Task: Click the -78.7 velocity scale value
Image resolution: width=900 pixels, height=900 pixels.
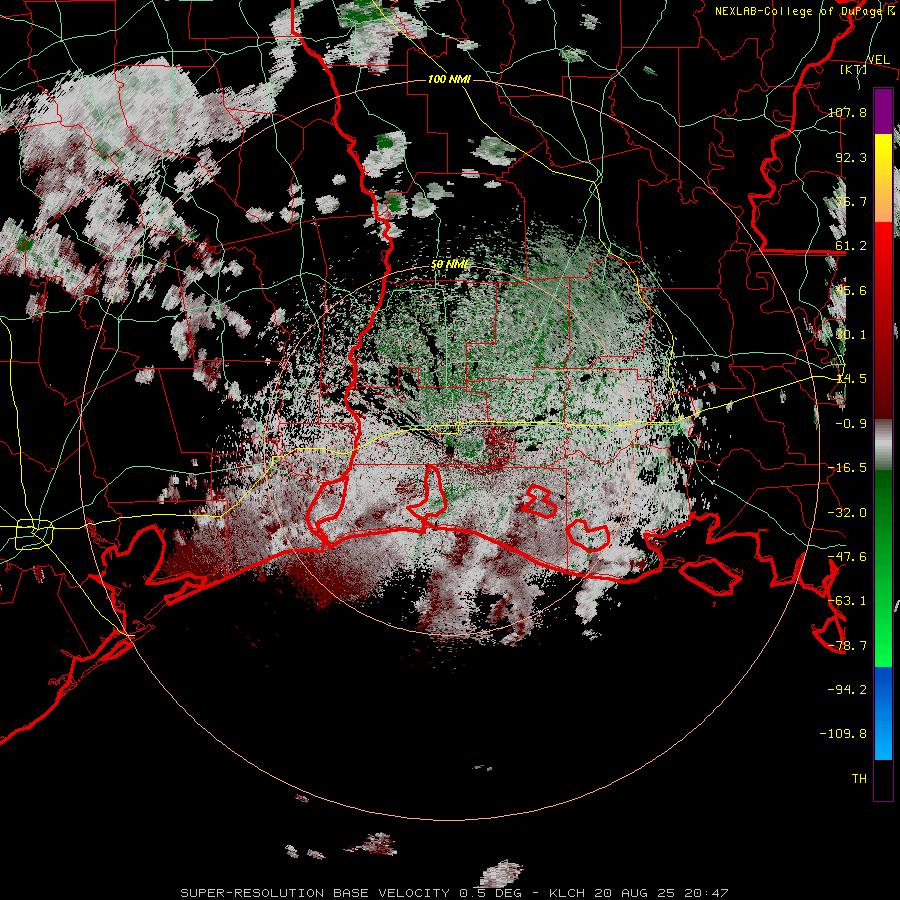Action: 847,645
